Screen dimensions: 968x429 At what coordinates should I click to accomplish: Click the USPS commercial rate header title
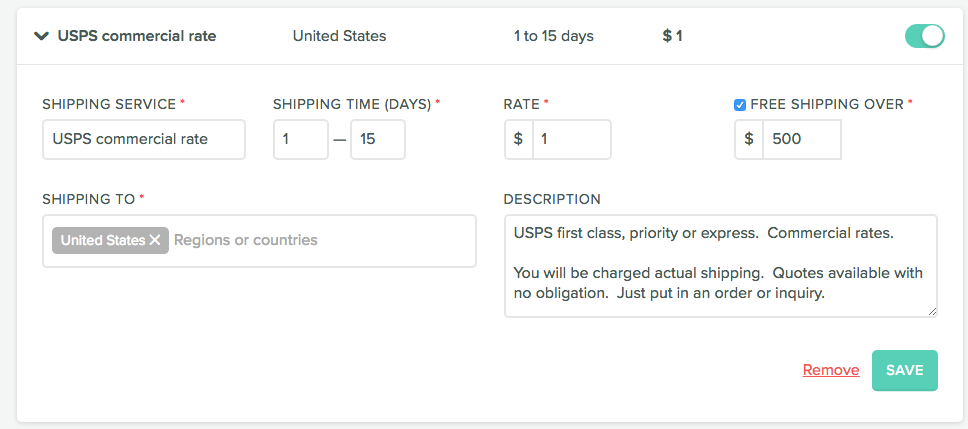coord(137,36)
